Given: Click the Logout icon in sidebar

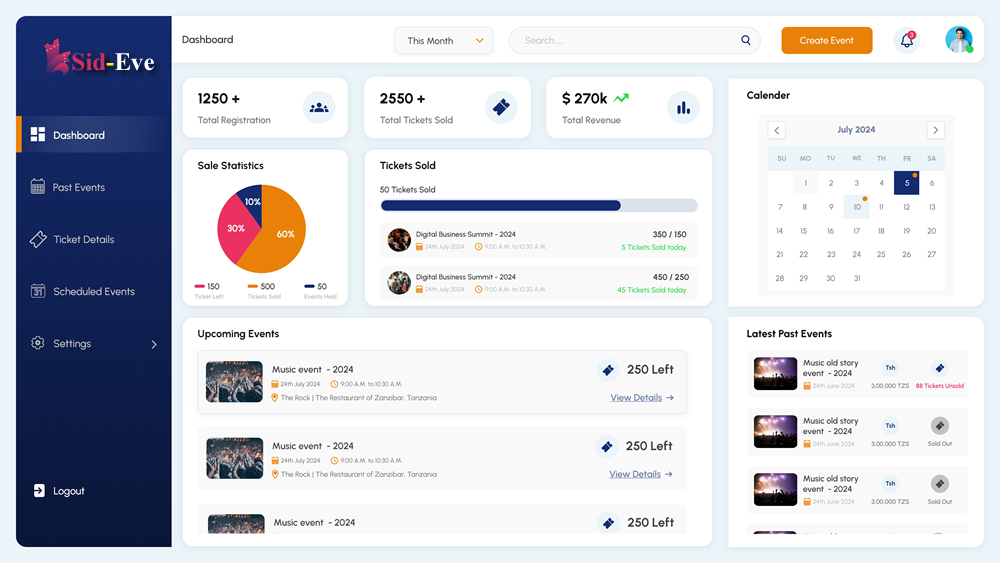Looking at the screenshot, I should 39,491.
